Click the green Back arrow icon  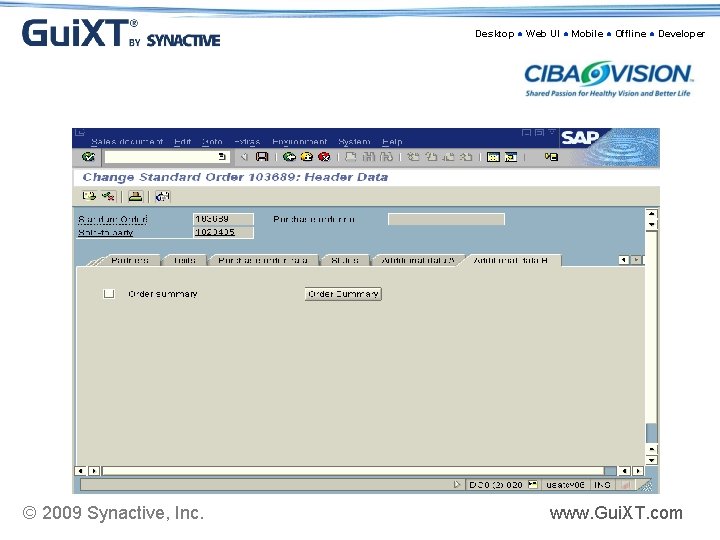[289, 157]
